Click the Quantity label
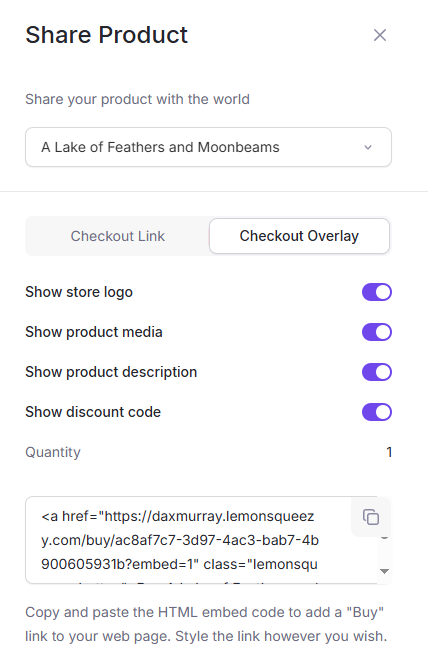 [x=53, y=452]
